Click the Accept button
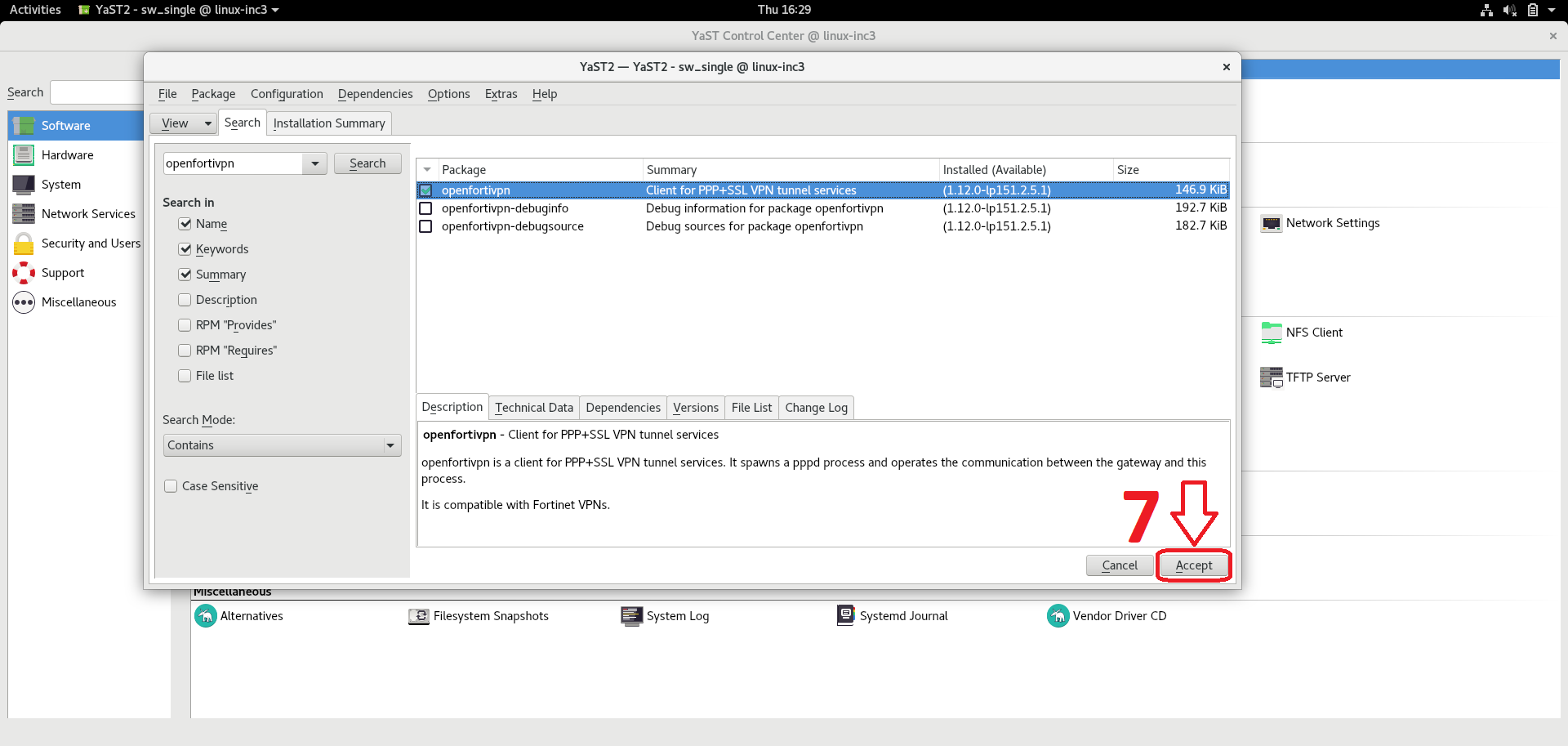1568x746 pixels. click(x=1193, y=565)
